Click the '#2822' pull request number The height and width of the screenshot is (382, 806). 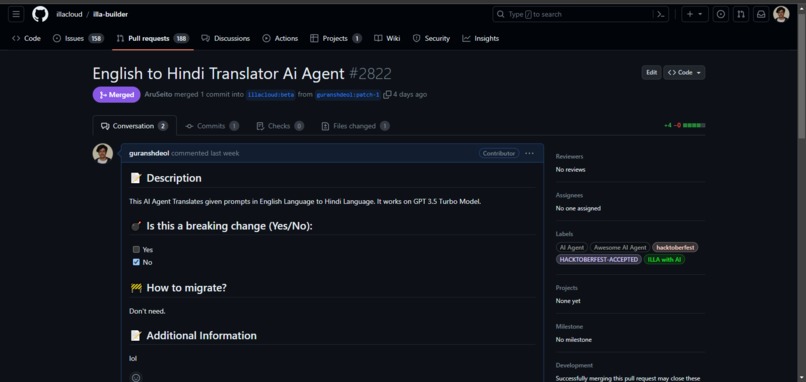[370, 74]
